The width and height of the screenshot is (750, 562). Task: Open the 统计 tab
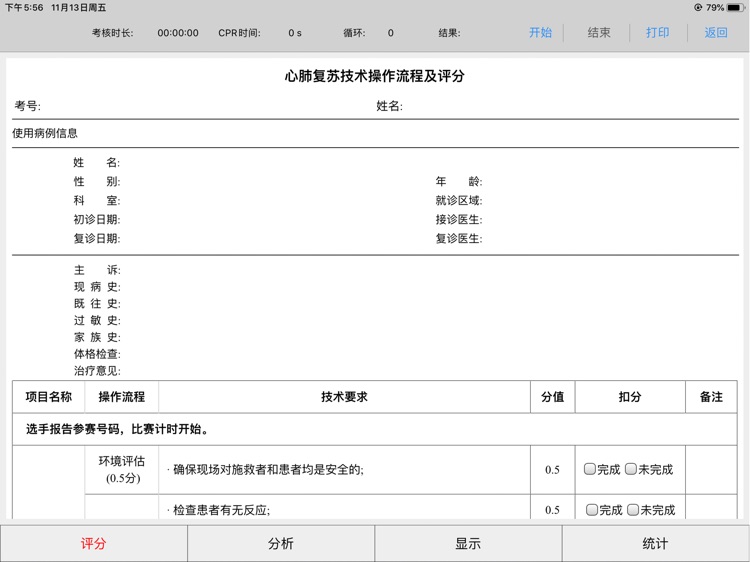tap(656, 543)
